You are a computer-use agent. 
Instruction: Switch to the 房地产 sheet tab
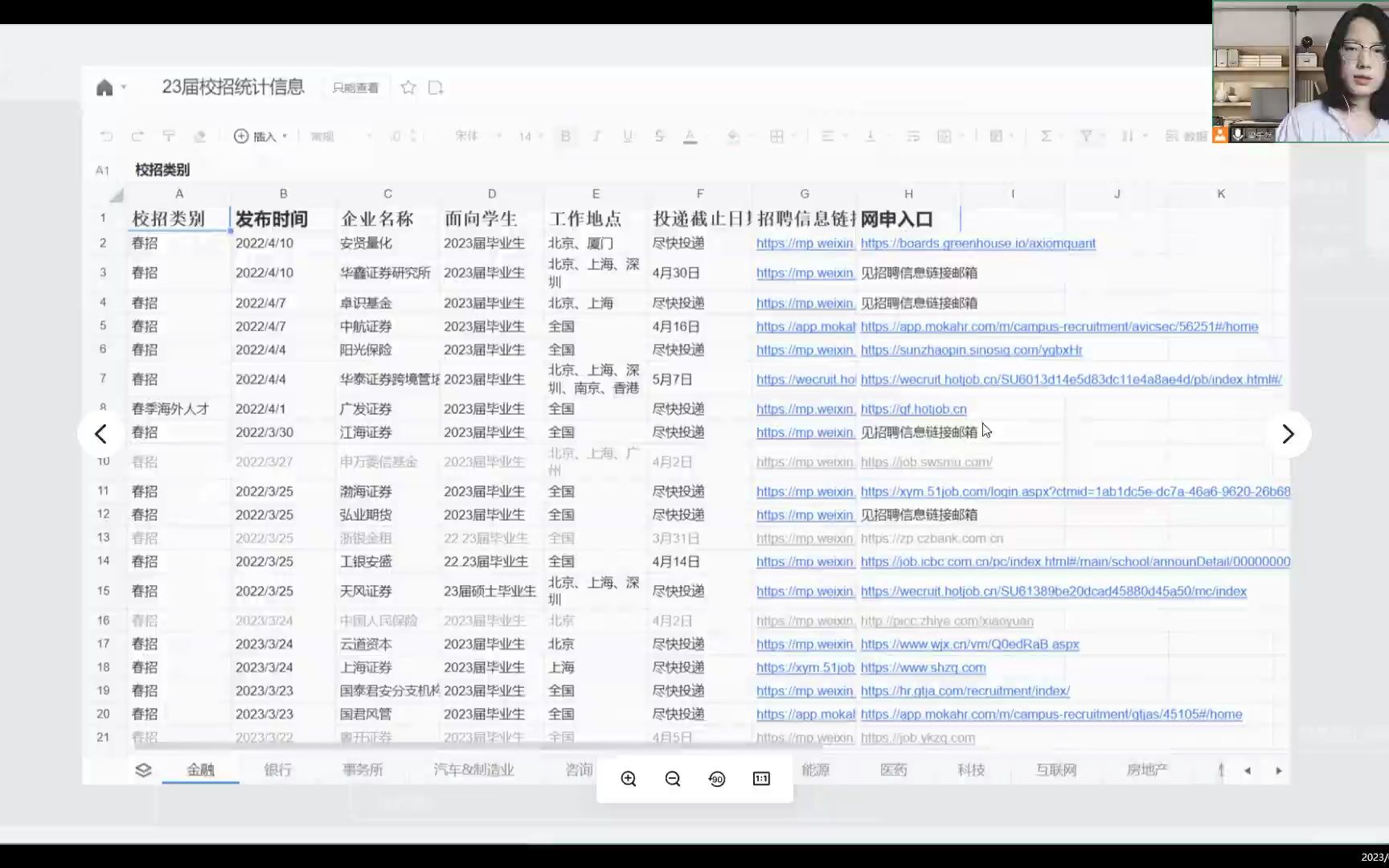tap(1147, 770)
